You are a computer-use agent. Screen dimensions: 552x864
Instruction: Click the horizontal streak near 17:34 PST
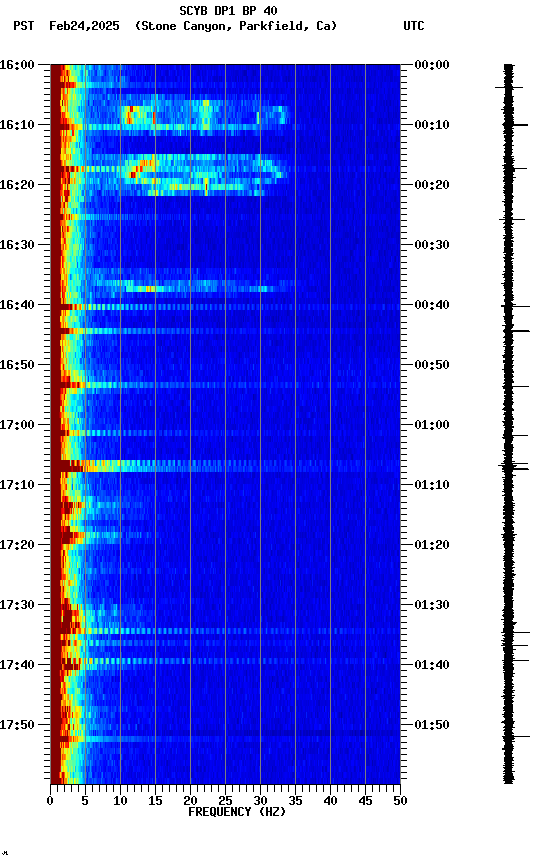coord(225,631)
